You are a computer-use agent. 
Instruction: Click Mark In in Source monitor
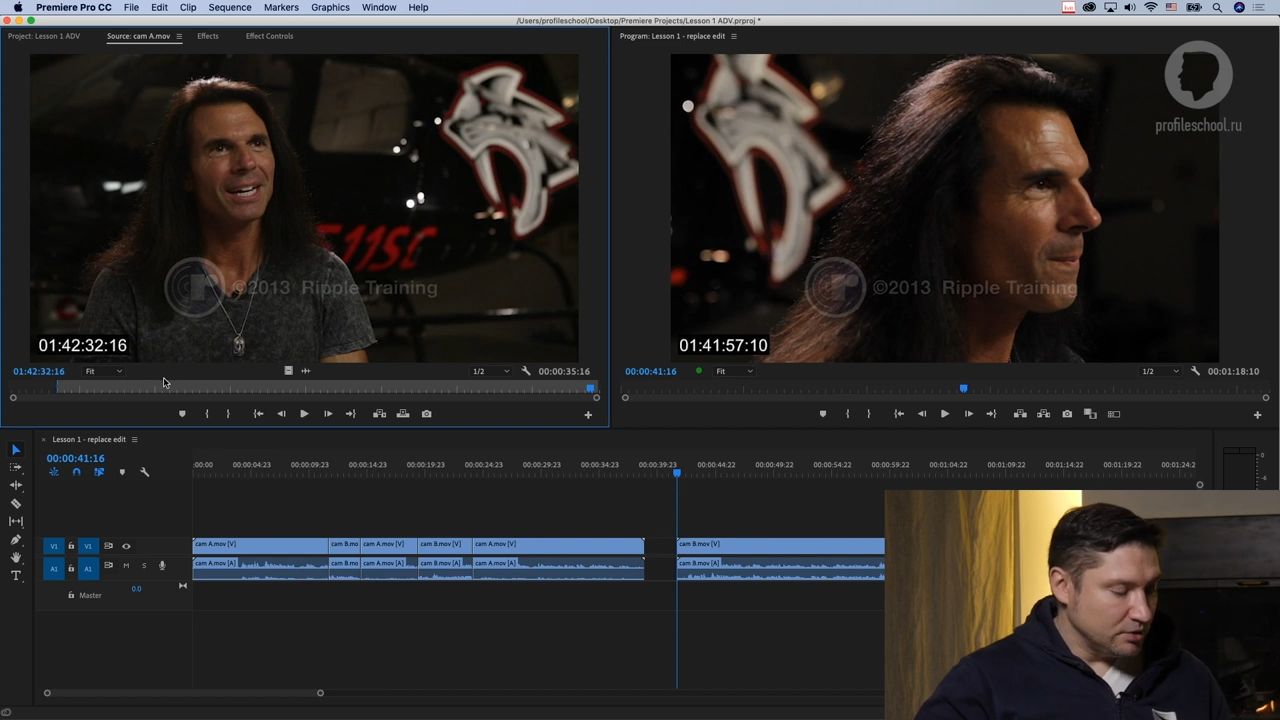pyautogui.click(x=207, y=414)
